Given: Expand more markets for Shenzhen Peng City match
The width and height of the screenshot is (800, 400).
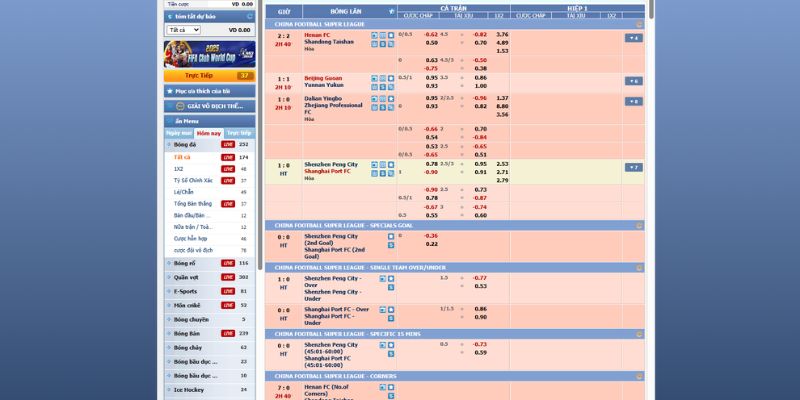Looking at the screenshot, I should [633, 167].
